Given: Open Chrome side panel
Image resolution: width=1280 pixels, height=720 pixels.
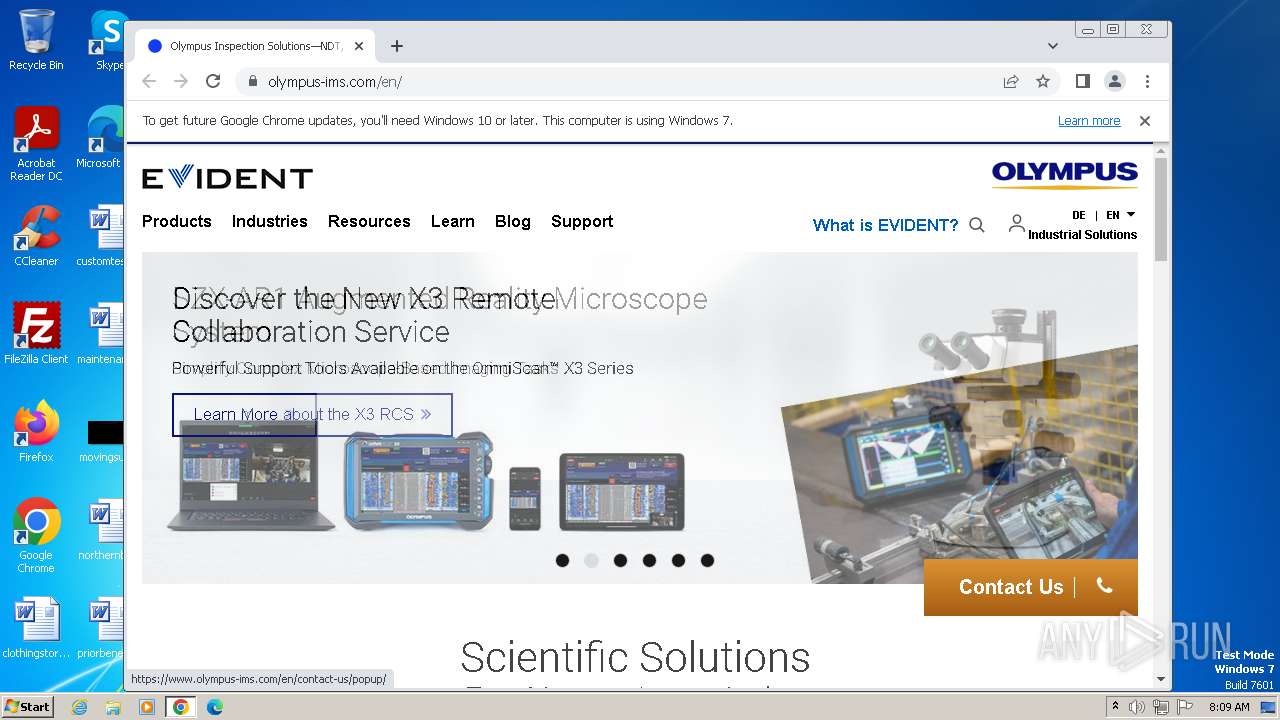Looking at the screenshot, I should pyautogui.click(x=1082, y=81).
